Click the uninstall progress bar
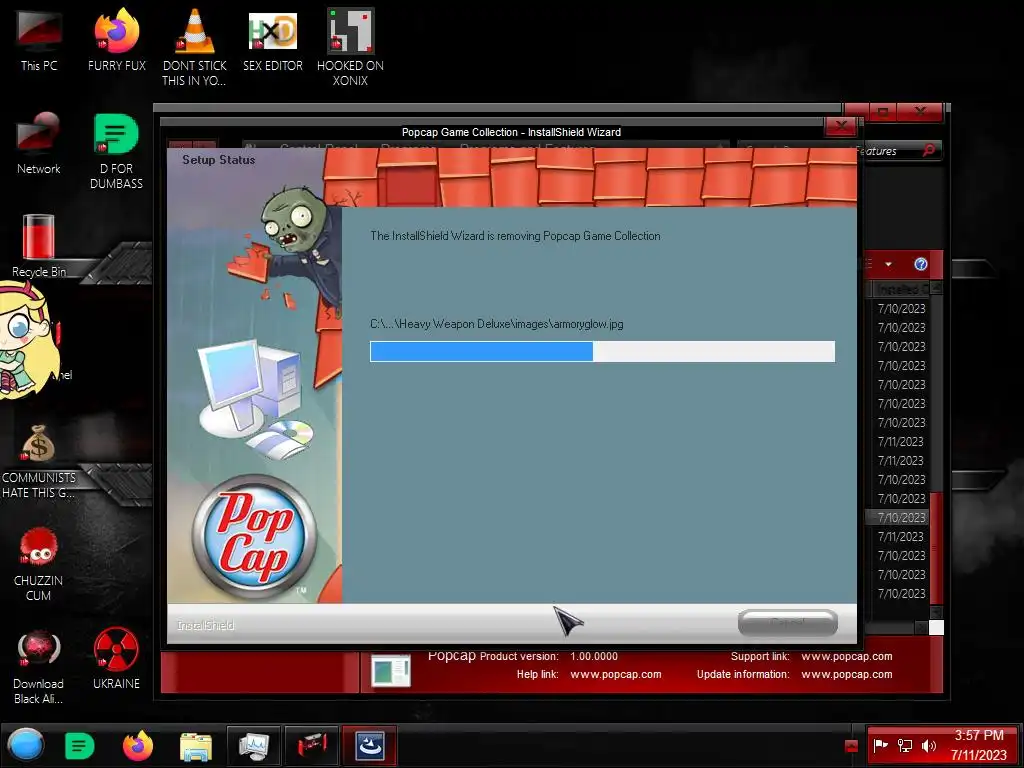1024x768 pixels. click(602, 351)
